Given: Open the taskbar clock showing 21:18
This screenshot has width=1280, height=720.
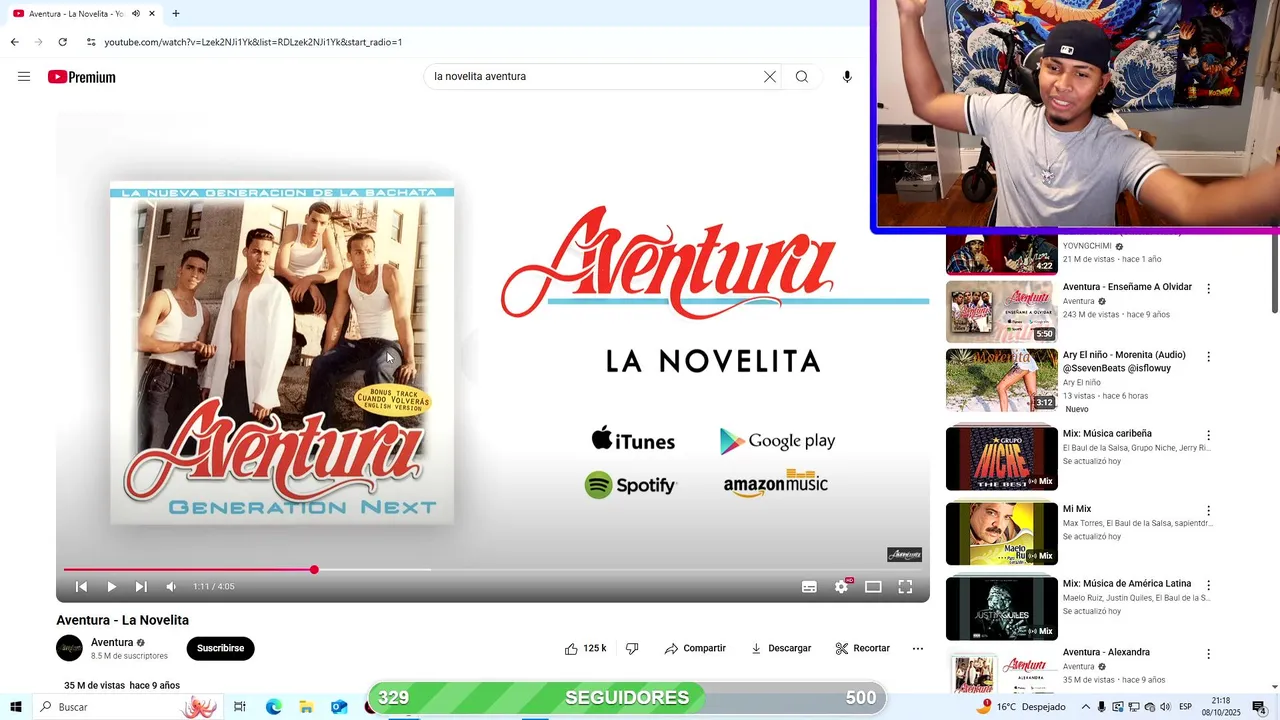Looking at the screenshot, I should (x=1221, y=707).
